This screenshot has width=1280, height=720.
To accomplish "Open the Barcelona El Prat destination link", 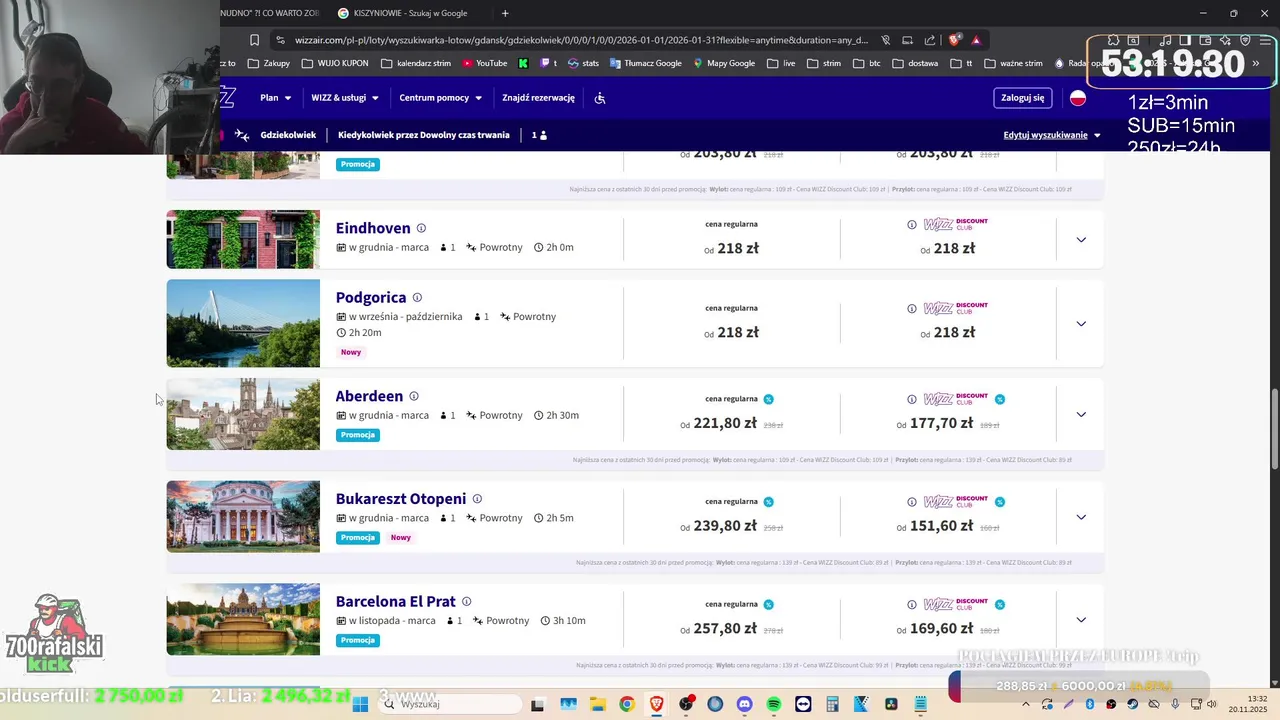I will pyautogui.click(x=396, y=602).
